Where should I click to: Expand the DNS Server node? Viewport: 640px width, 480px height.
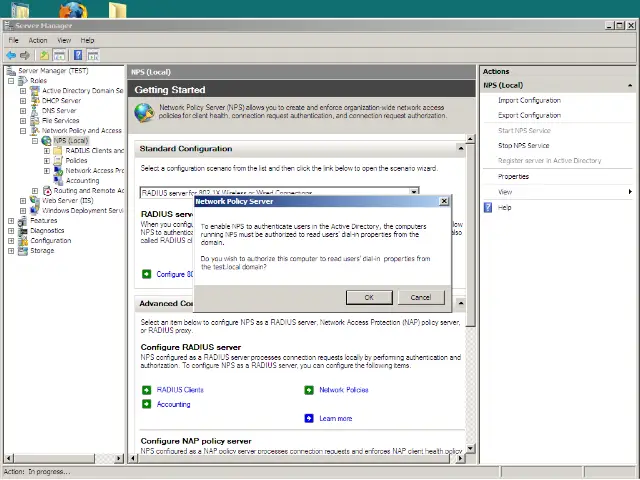(23, 111)
